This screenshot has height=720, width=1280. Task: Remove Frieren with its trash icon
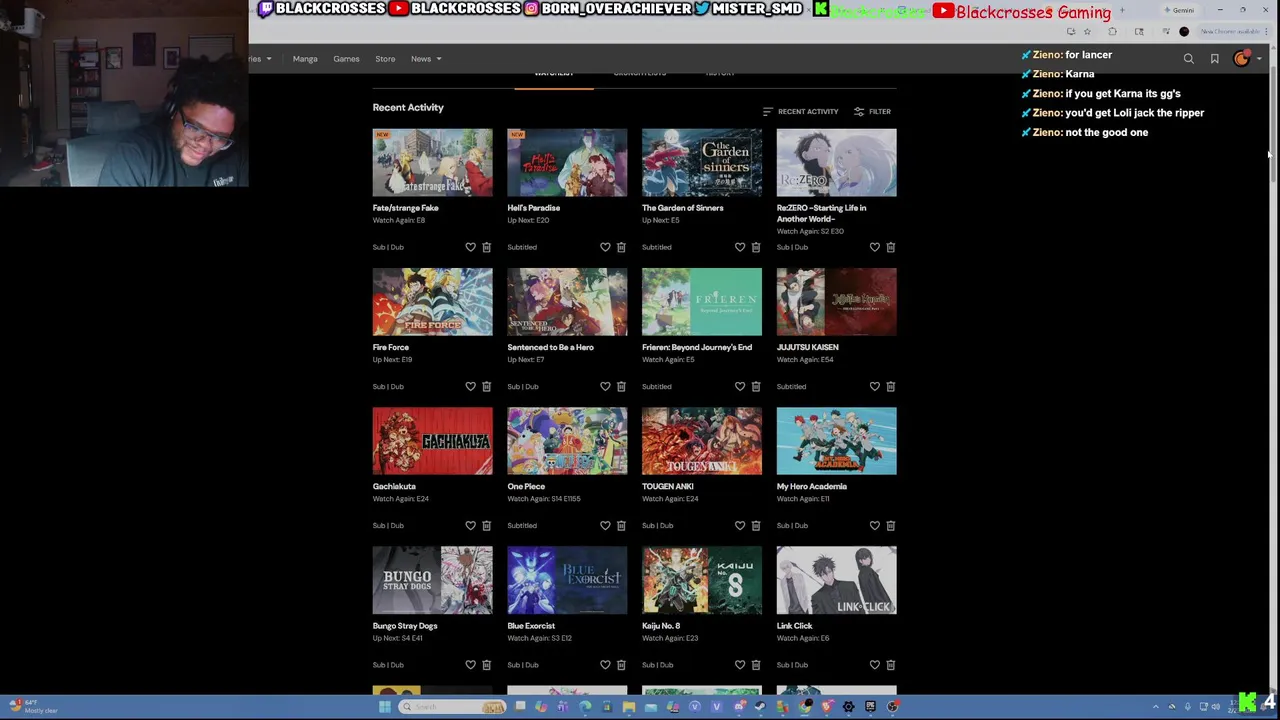[x=756, y=386]
